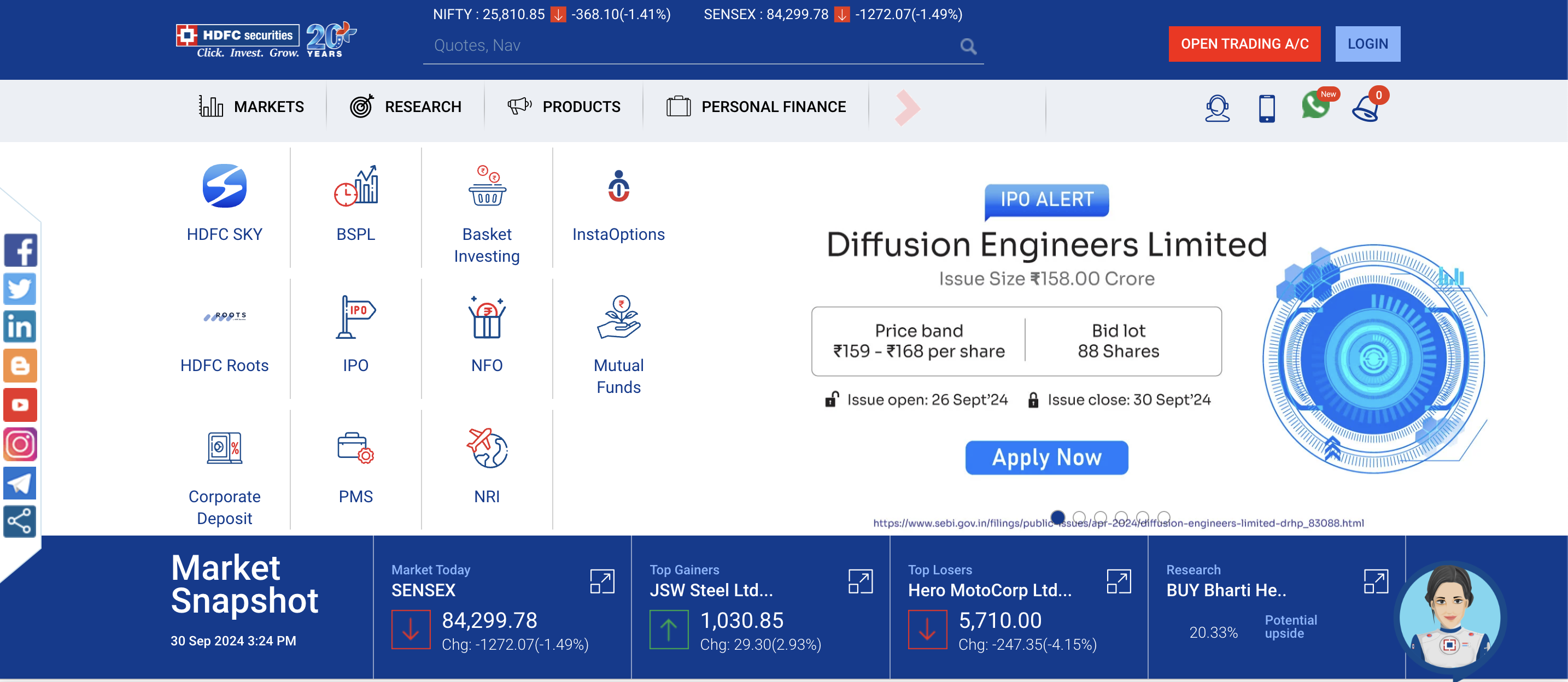Click the Diffusion Engineers Limited heading
The image size is (1568, 682).
coord(1046,245)
